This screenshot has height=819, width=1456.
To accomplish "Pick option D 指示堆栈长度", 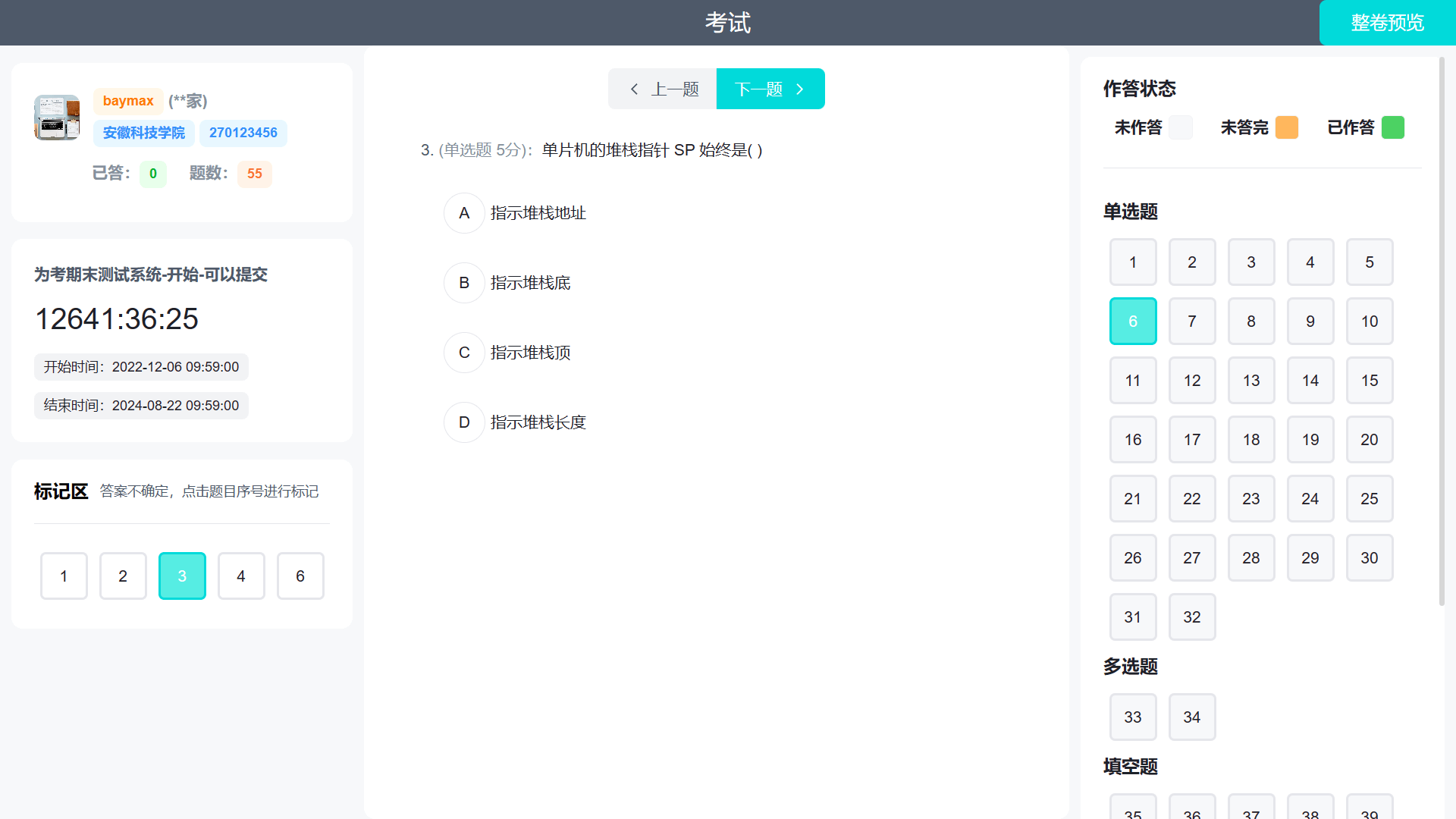I will pyautogui.click(x=464, y=422).
